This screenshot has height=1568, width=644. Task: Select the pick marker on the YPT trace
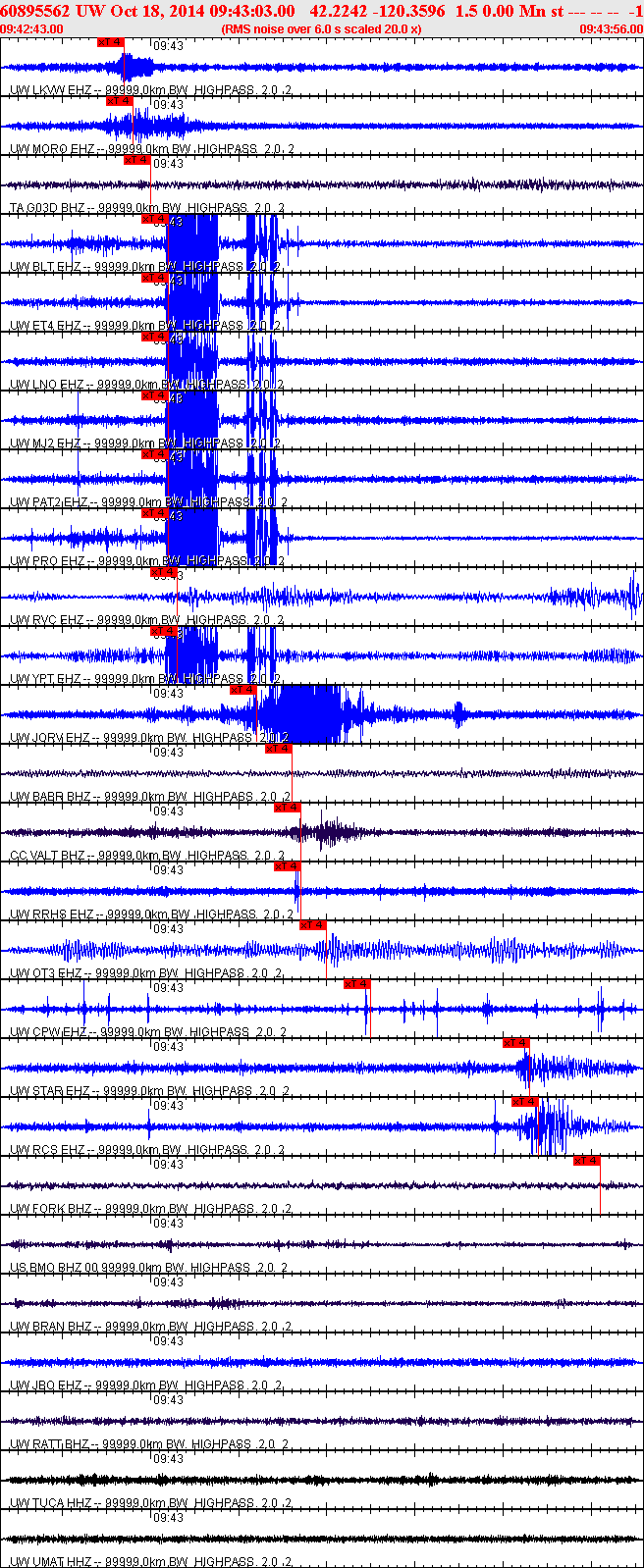(x=163, y=631)
